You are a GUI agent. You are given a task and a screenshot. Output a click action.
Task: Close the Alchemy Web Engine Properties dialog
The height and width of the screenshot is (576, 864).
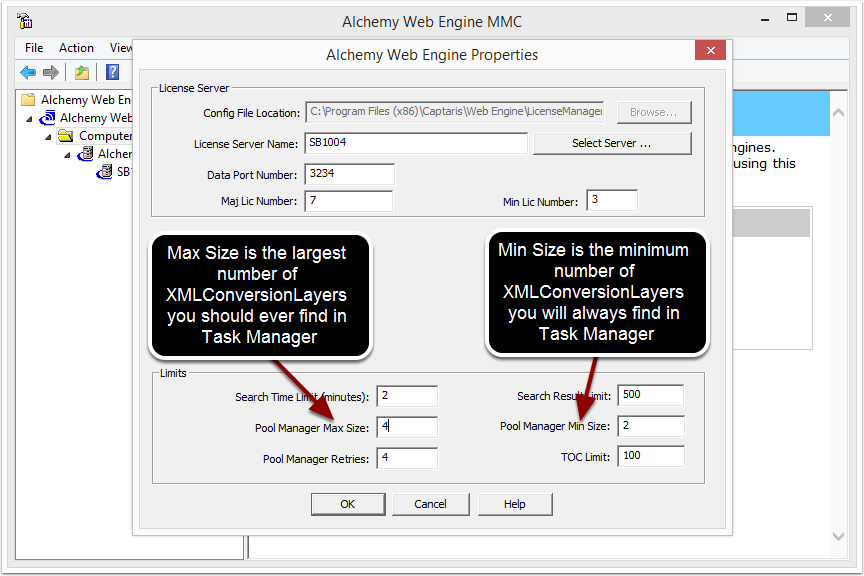(x=710, y=51)
